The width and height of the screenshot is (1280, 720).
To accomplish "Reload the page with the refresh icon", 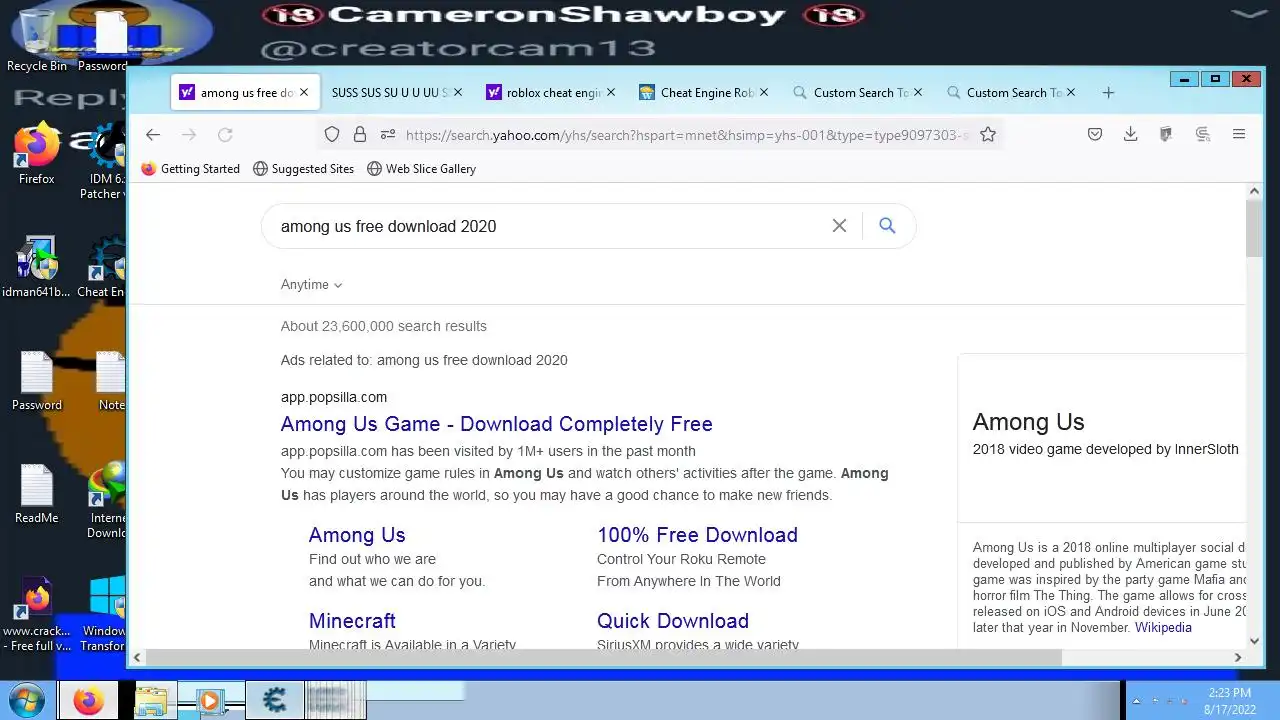I will coord(225,134).
